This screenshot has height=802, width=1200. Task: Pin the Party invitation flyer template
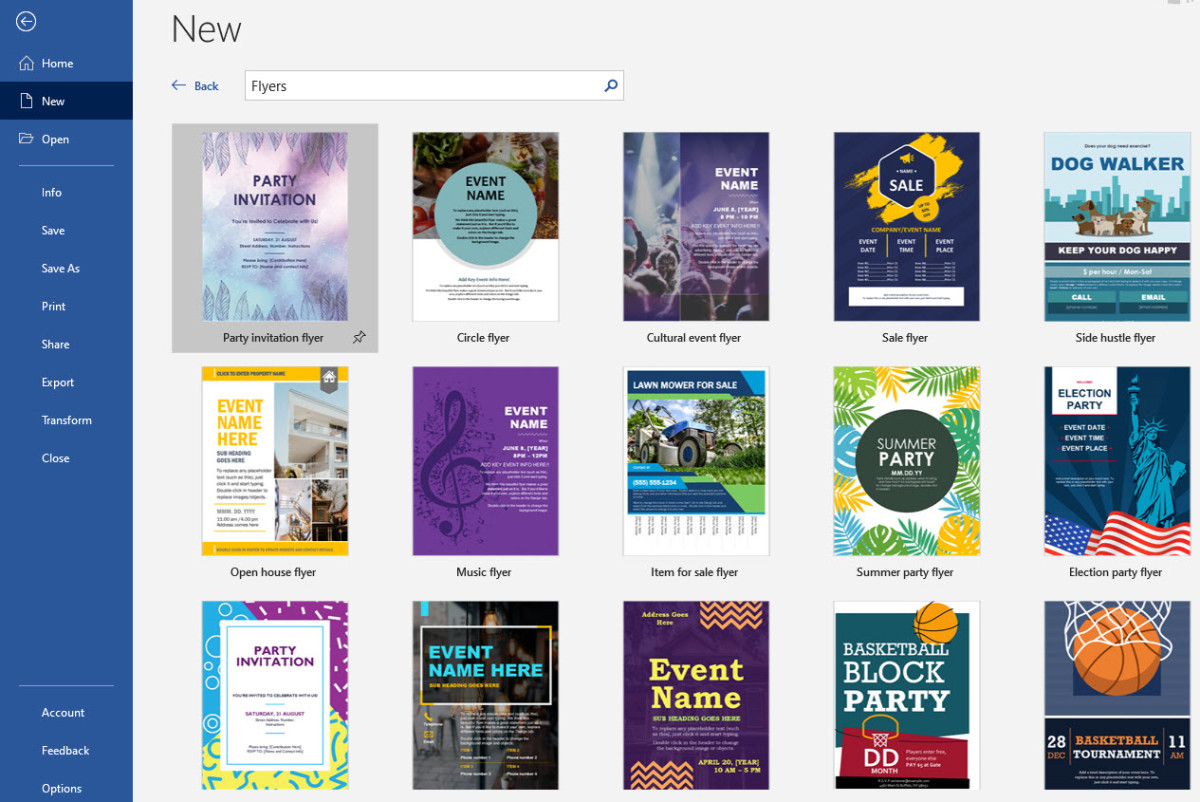pyautogui.click(x=359, y=338)
